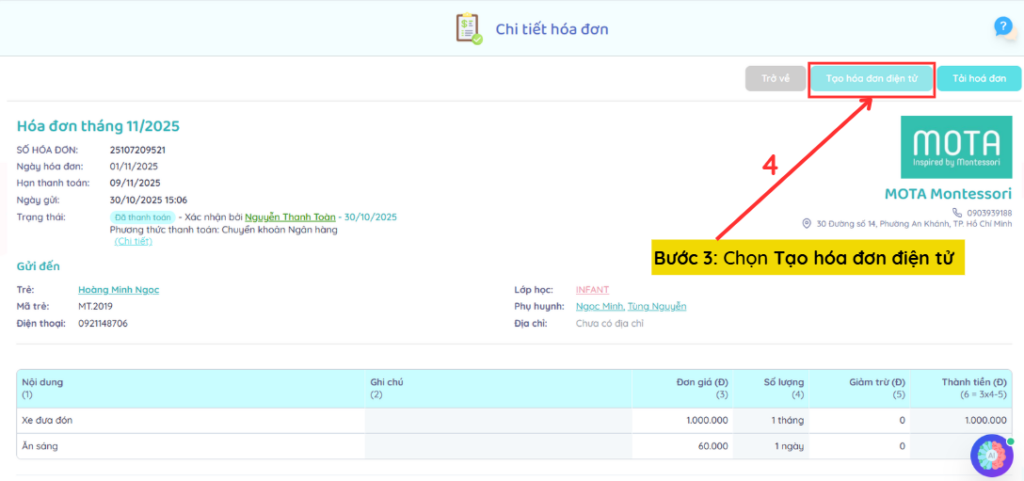Click the phone icon beside 0903939188
1024x481 pixels.
pos(957,212)
